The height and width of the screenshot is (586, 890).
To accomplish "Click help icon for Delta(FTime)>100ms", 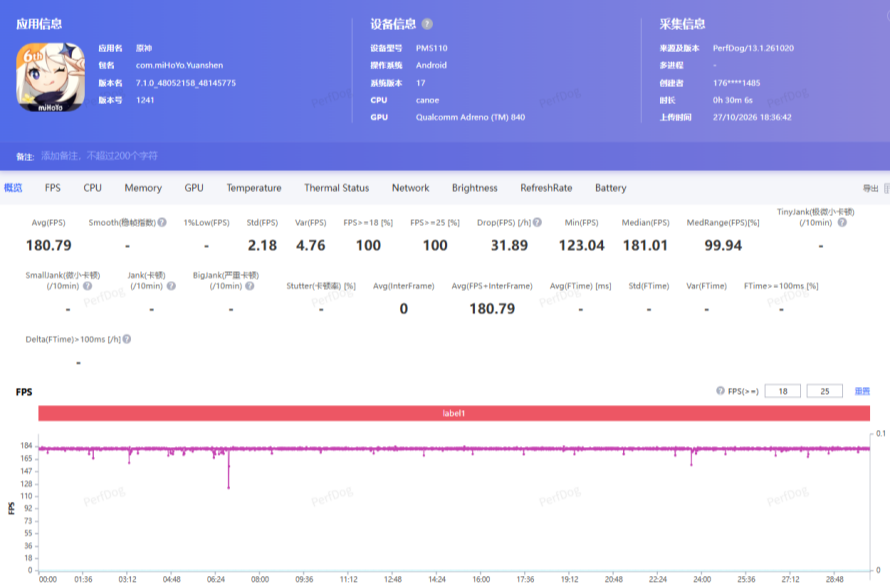I will (x=127, y=339).
